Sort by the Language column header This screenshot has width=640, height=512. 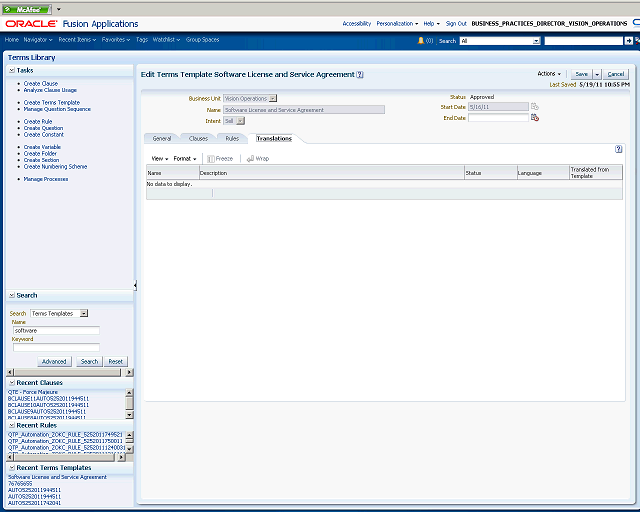pos(543,173)
